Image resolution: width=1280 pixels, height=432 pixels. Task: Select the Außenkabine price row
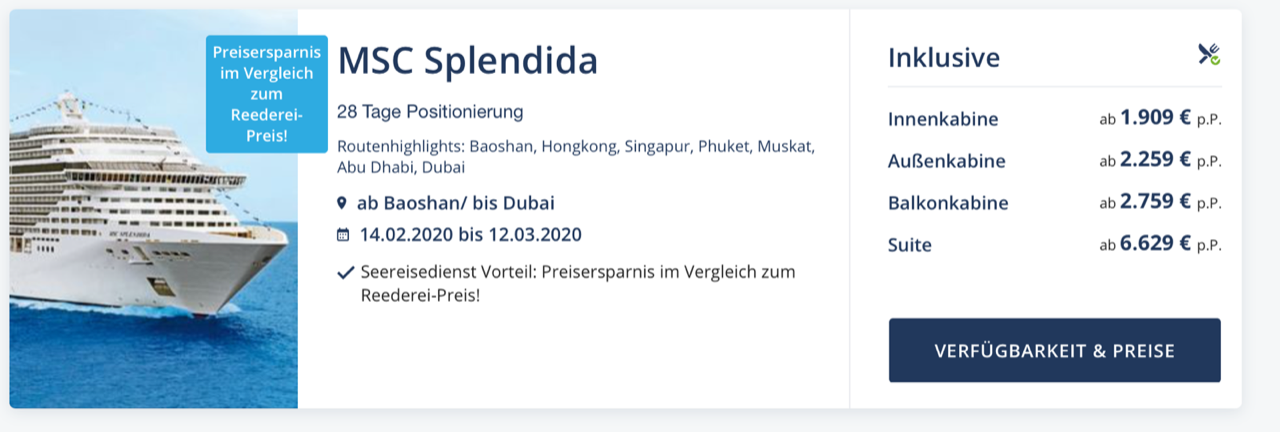[1054, 160]
